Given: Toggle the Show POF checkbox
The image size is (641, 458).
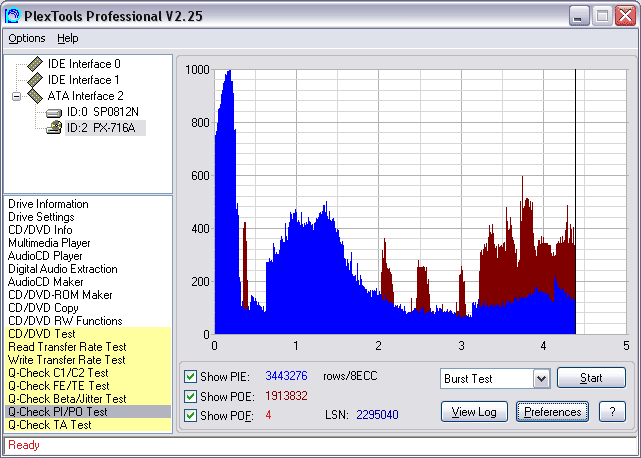Looking at the screenshot, I should click(x=190, y=415).
